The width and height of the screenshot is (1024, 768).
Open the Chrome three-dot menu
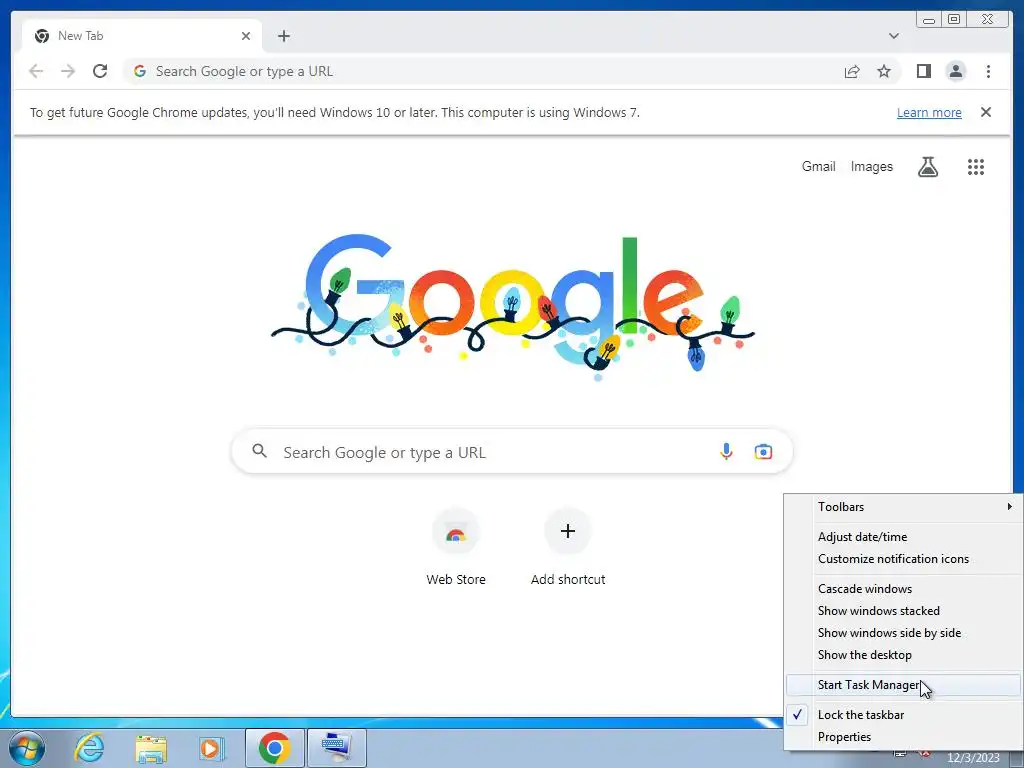pos(988,71)
